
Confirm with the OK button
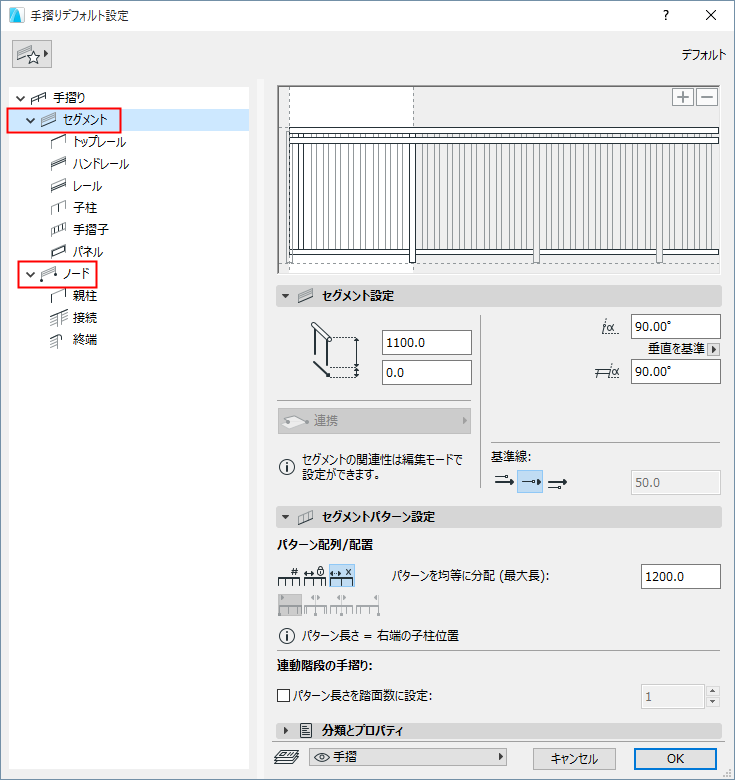point(675,759)
